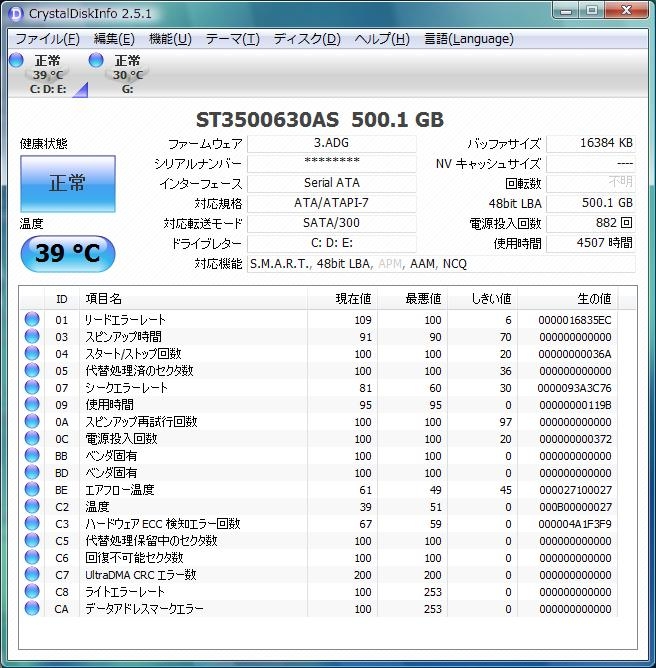Click status orb for 代替処理済のセクタ数 row

pyautogui.click(x=32, y=371)
